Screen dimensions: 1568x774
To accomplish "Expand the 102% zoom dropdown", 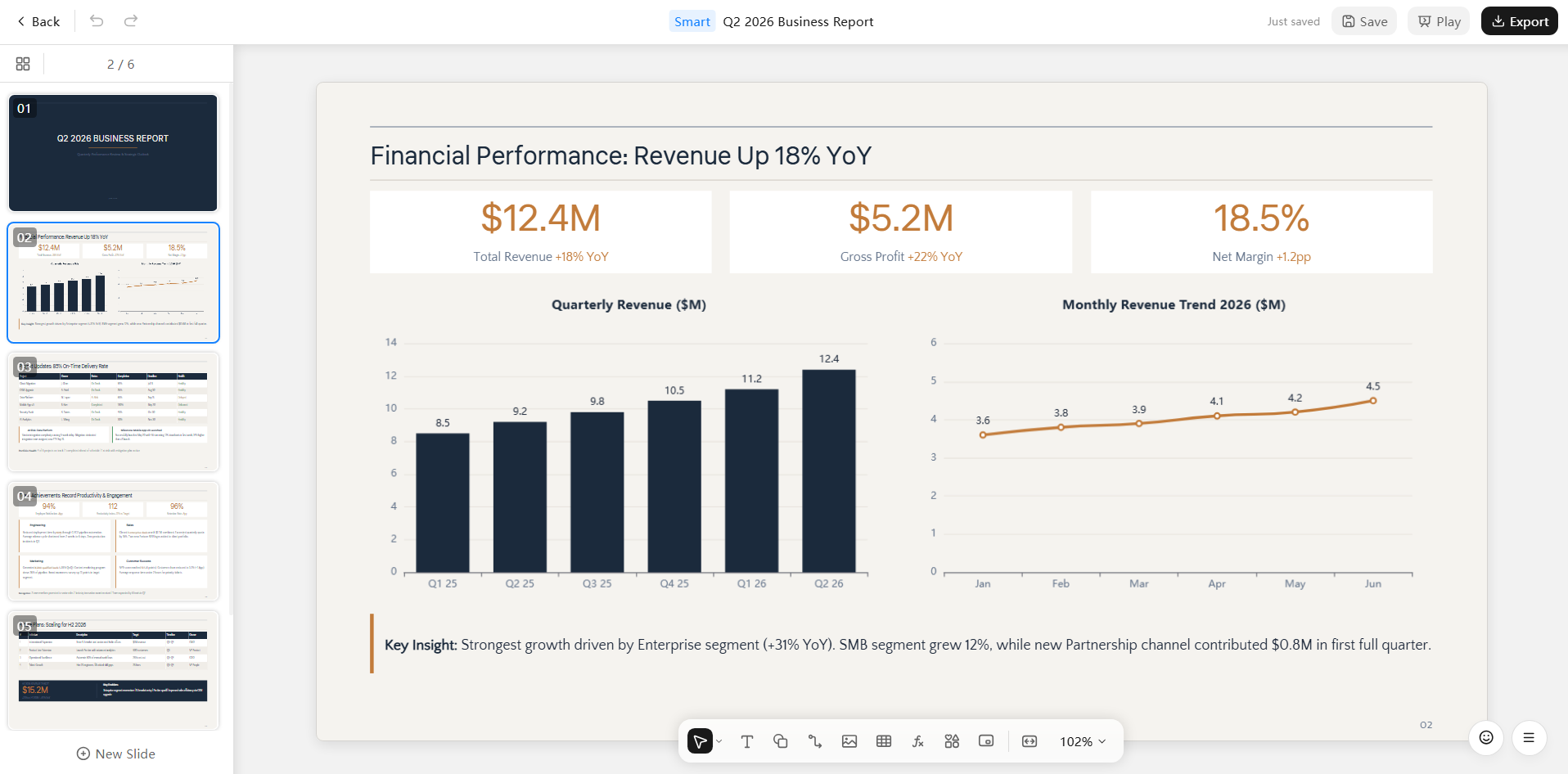I will pyautogui.click(x=1083, y=741).
